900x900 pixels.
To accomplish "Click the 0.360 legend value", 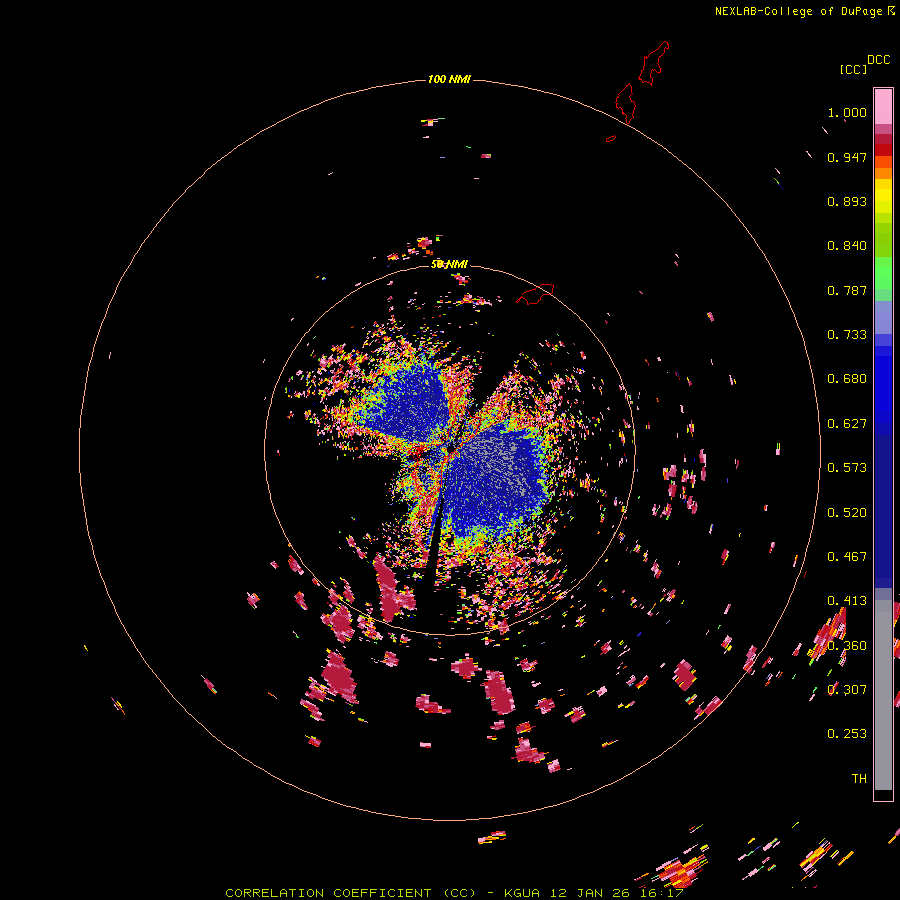I will coord(847,646).
